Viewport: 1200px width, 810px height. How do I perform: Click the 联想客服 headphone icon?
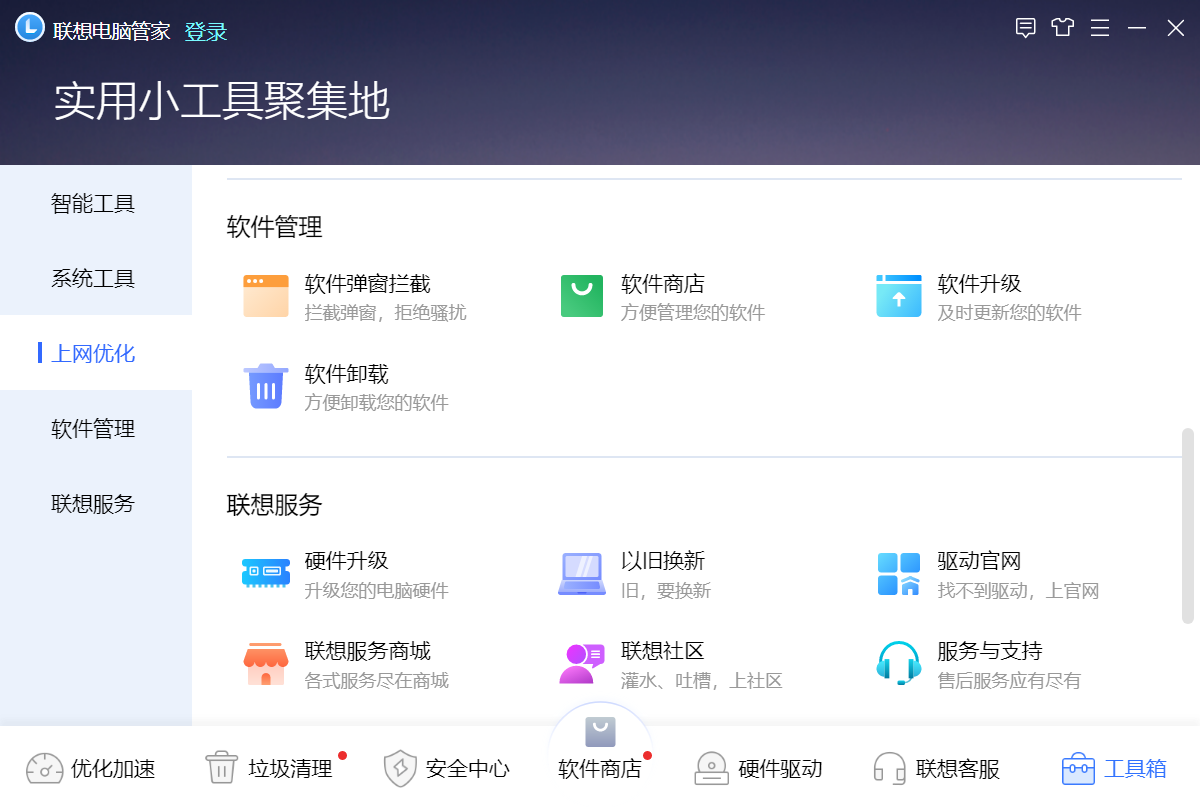tap(890, 768)
